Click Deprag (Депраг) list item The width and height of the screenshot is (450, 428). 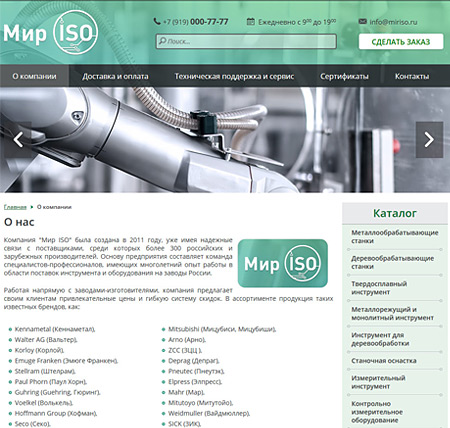pos(194,361)
